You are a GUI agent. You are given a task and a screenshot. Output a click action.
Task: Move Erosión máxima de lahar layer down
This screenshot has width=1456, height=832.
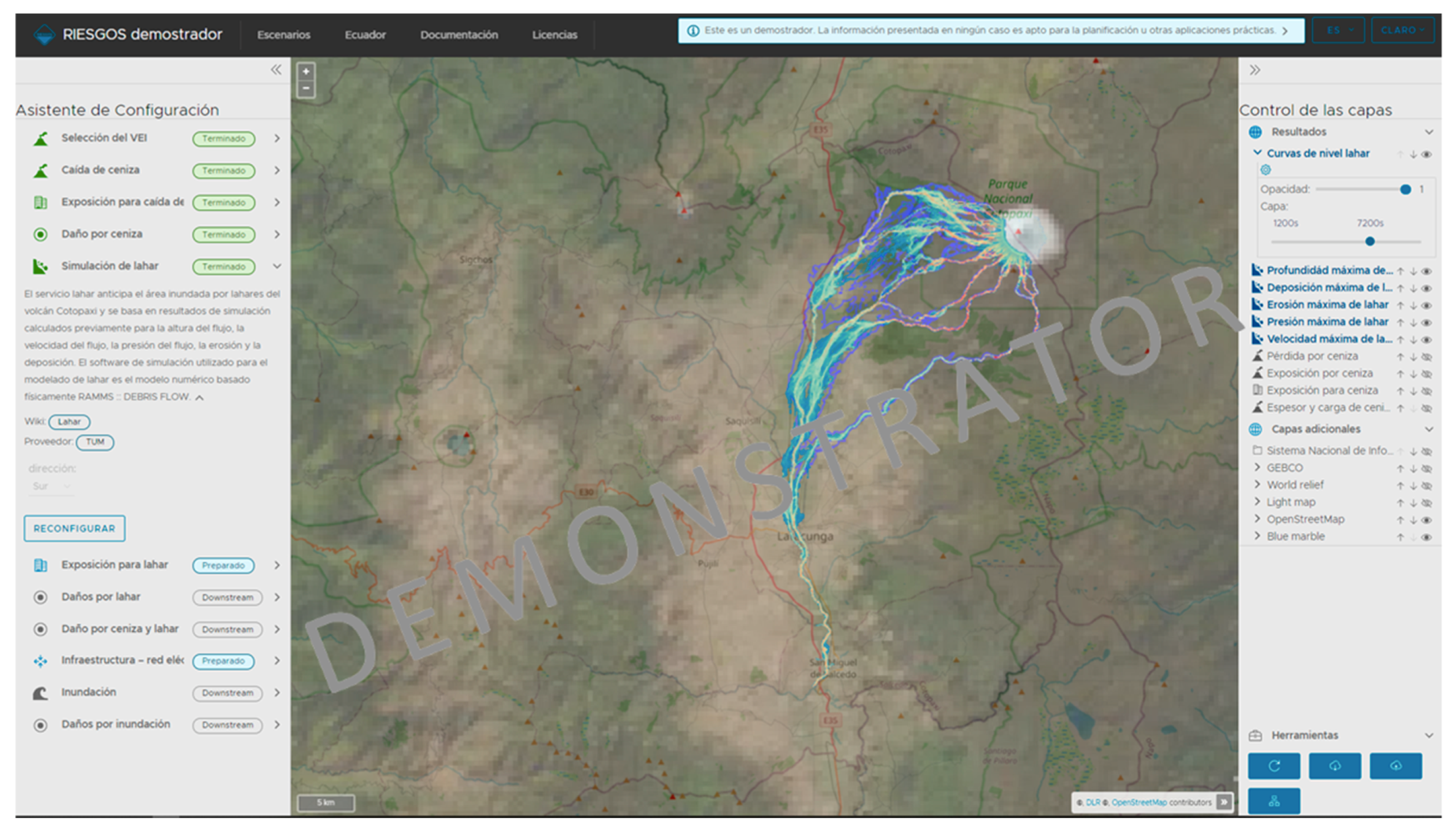click(1413, 305)
